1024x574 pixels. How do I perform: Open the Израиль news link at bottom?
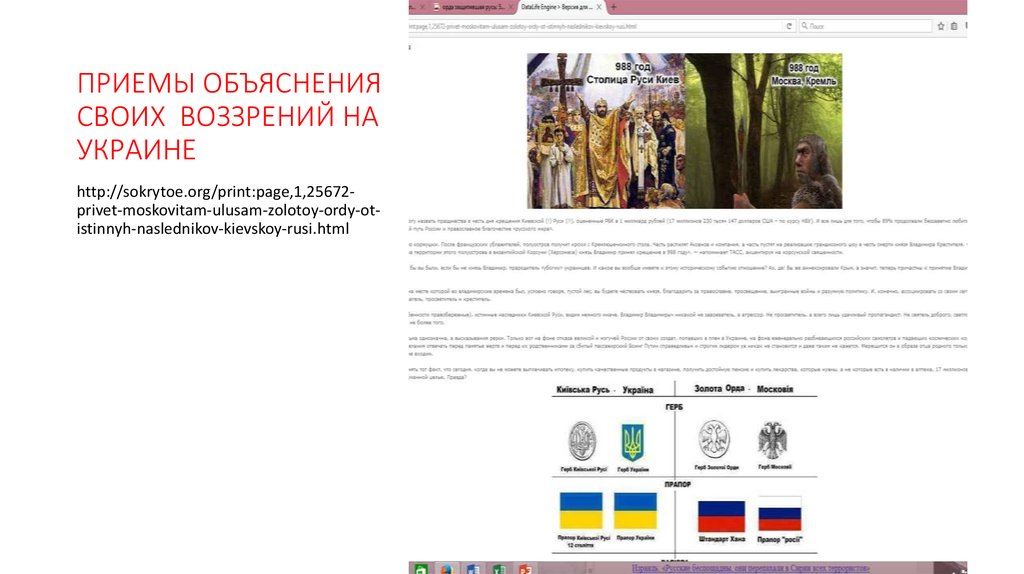click(750, 569)
